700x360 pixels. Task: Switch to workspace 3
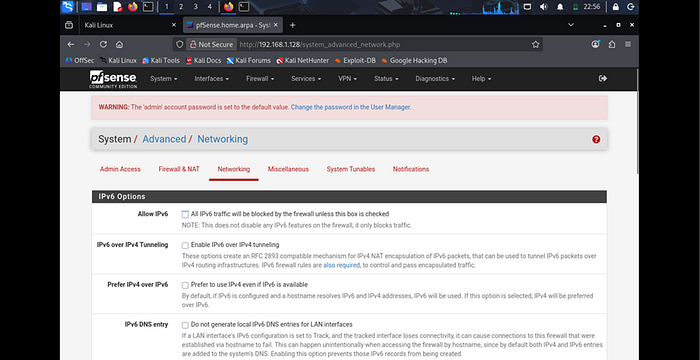click(196, 7)
